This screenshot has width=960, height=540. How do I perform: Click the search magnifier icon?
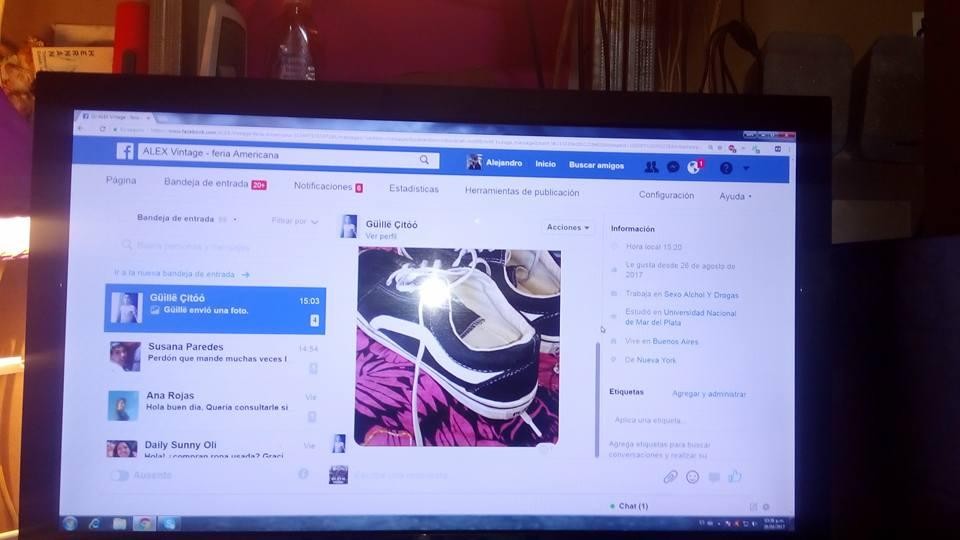(x=424, y=160)
